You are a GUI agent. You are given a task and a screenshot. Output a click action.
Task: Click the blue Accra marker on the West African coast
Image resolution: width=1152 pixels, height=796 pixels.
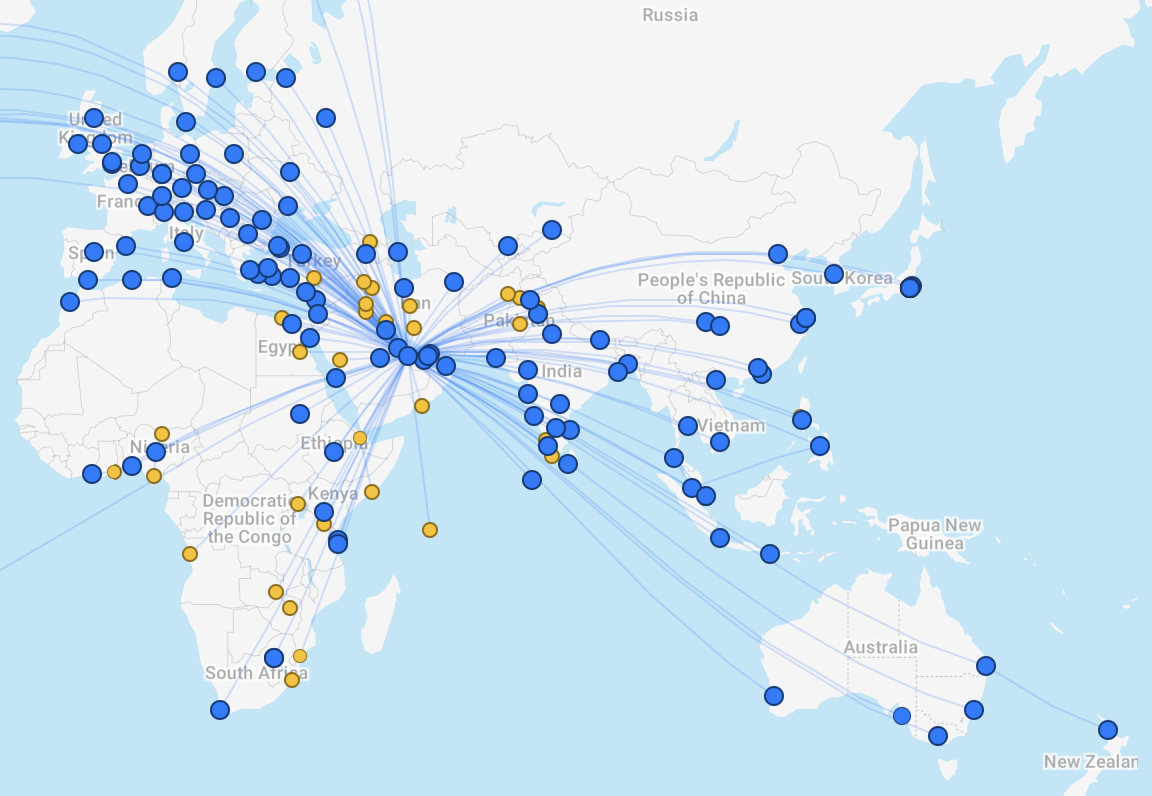(132, 465)
